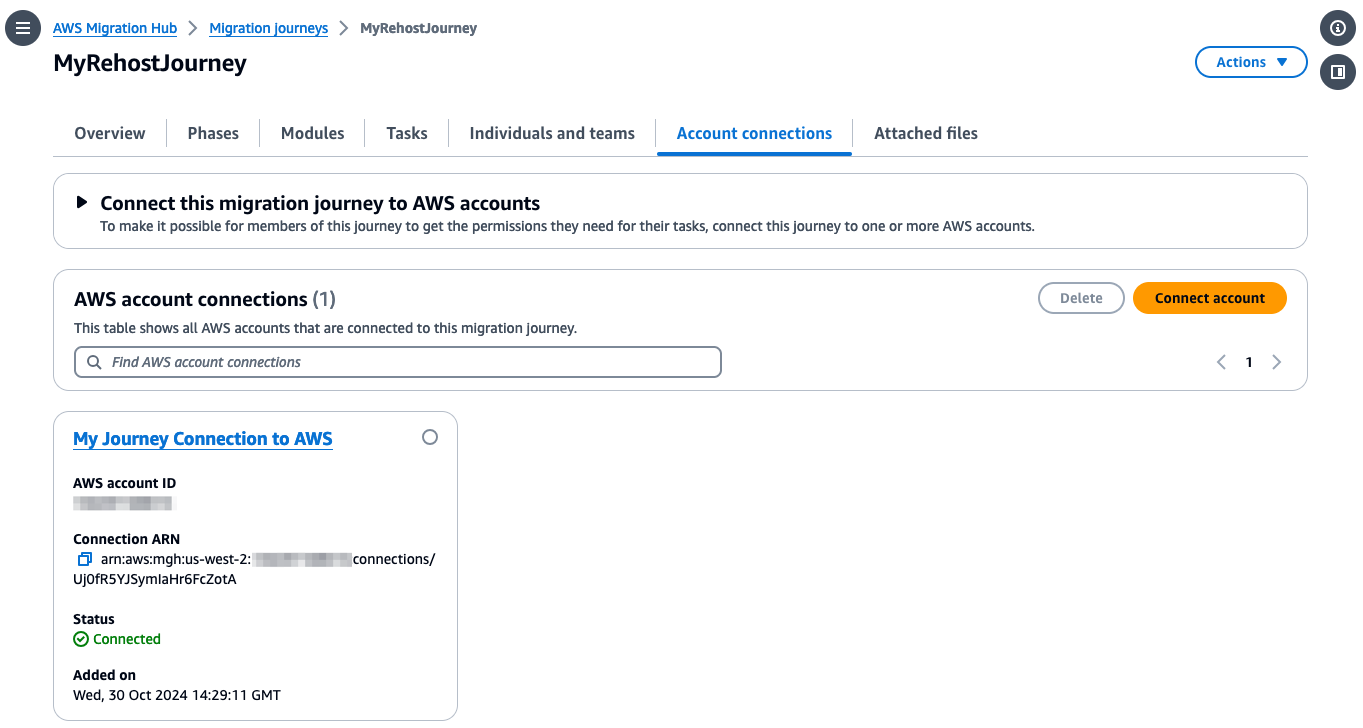Click the help info icon top right
The image size is (1363, 728).
coord(1337,27)
